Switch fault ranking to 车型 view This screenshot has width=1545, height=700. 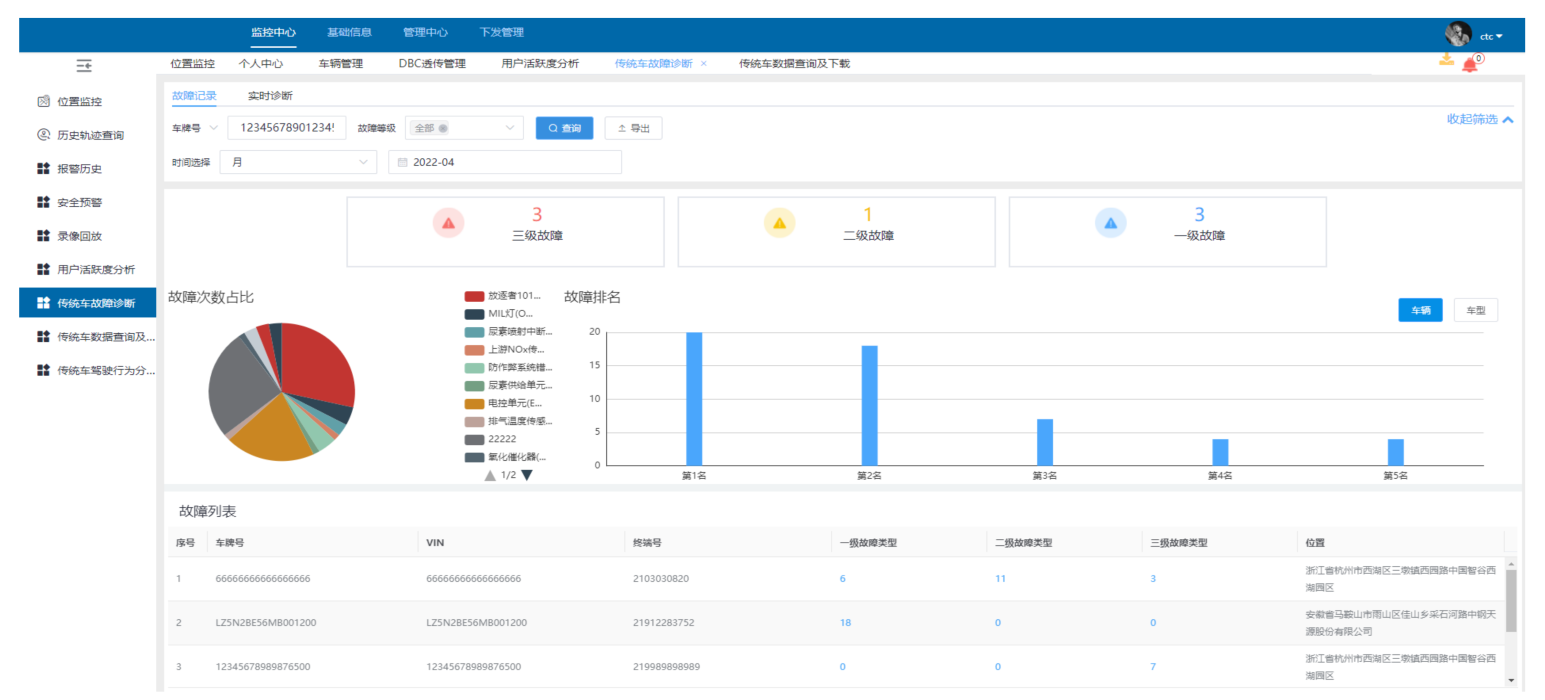click(1475, 311)
